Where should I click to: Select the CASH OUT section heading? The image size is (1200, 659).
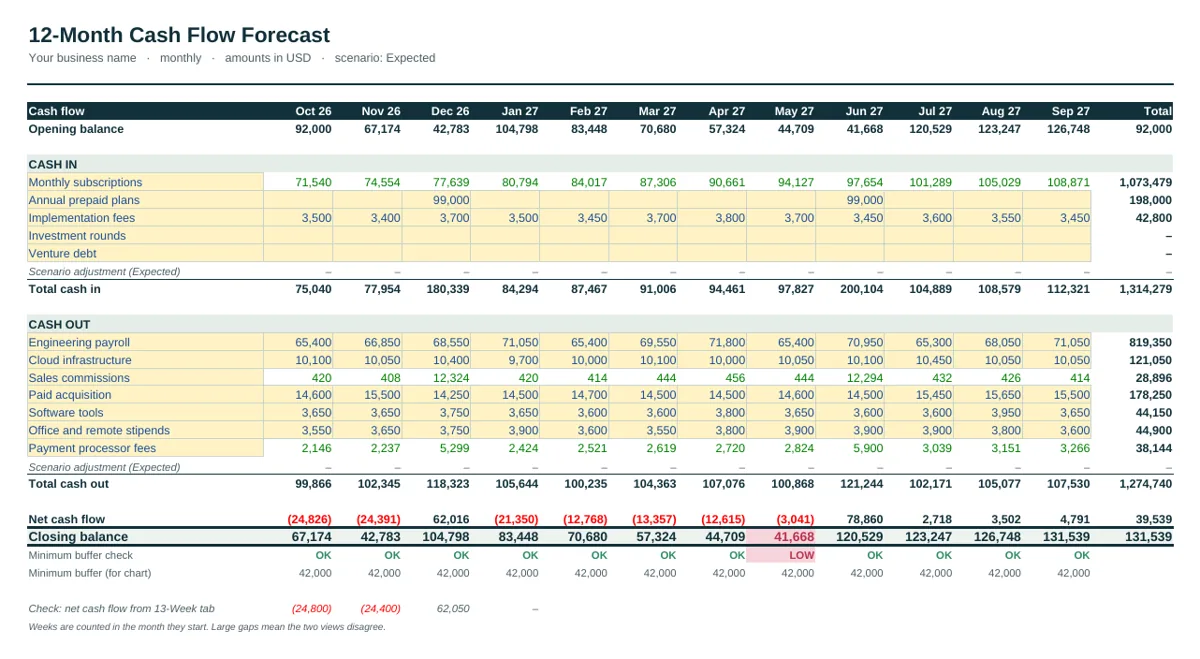click(x=58, y=325)
